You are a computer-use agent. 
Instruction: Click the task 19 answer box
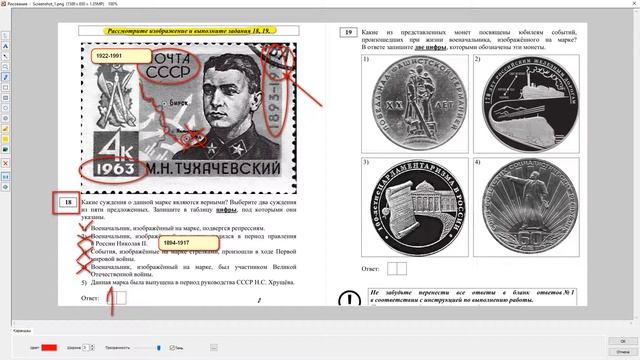point(397,269)
